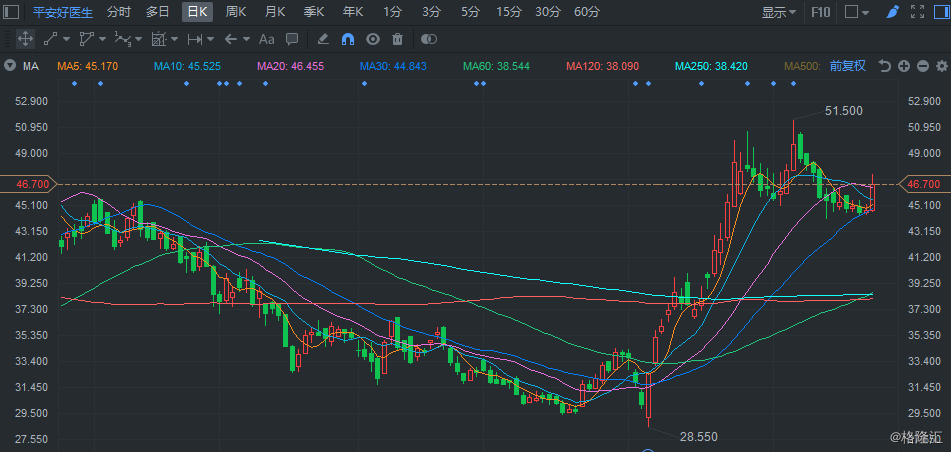Open the F10 company info button
This screenshot has width=951, height=452.
click(x=821, y=12)
